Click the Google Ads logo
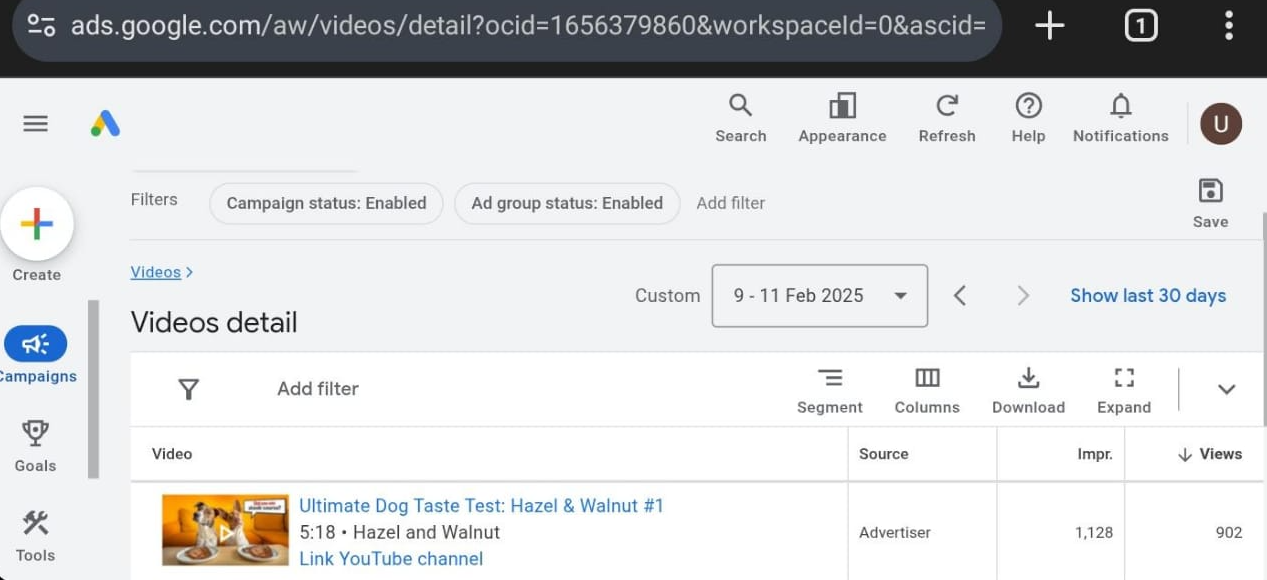This screenshot has height=580, width=1267. (105, 123)
